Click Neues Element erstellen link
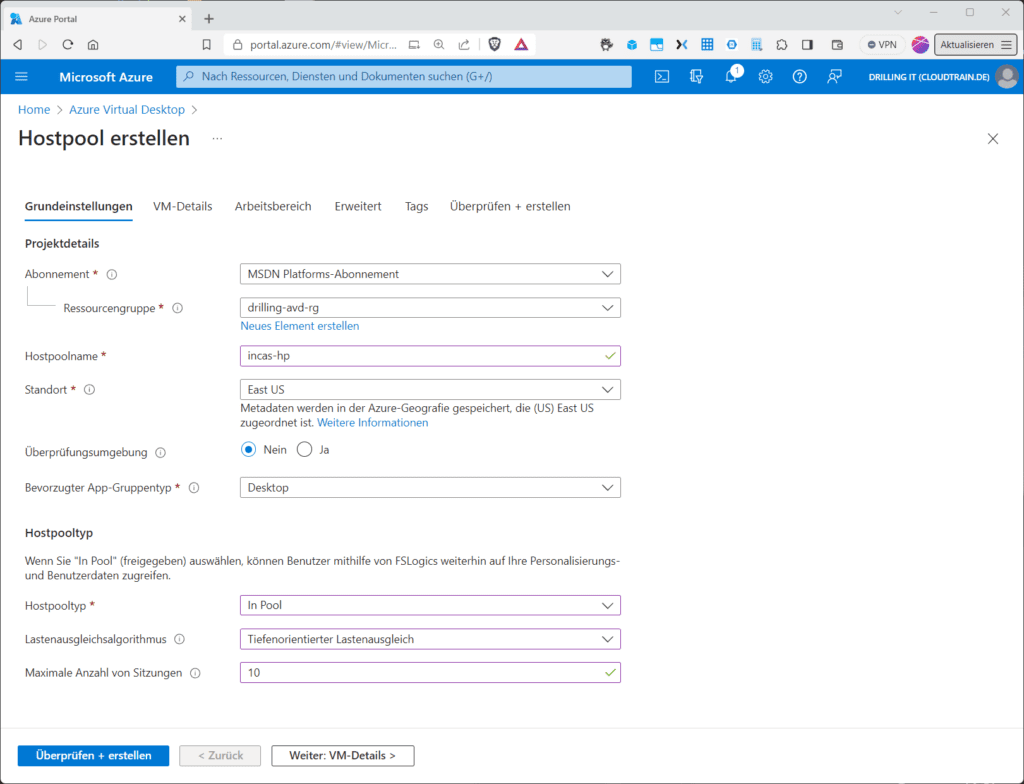1024x784 pixels. tap(300, 326)
